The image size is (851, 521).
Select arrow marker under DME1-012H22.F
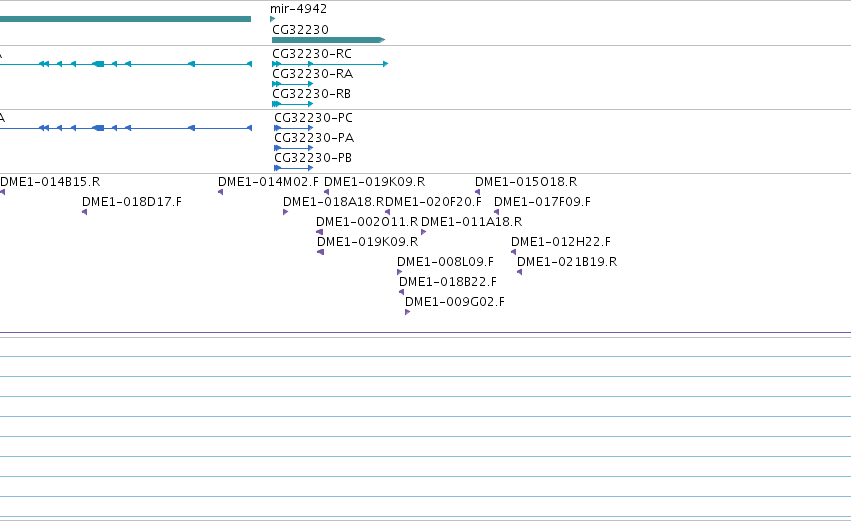click(513, 252)
